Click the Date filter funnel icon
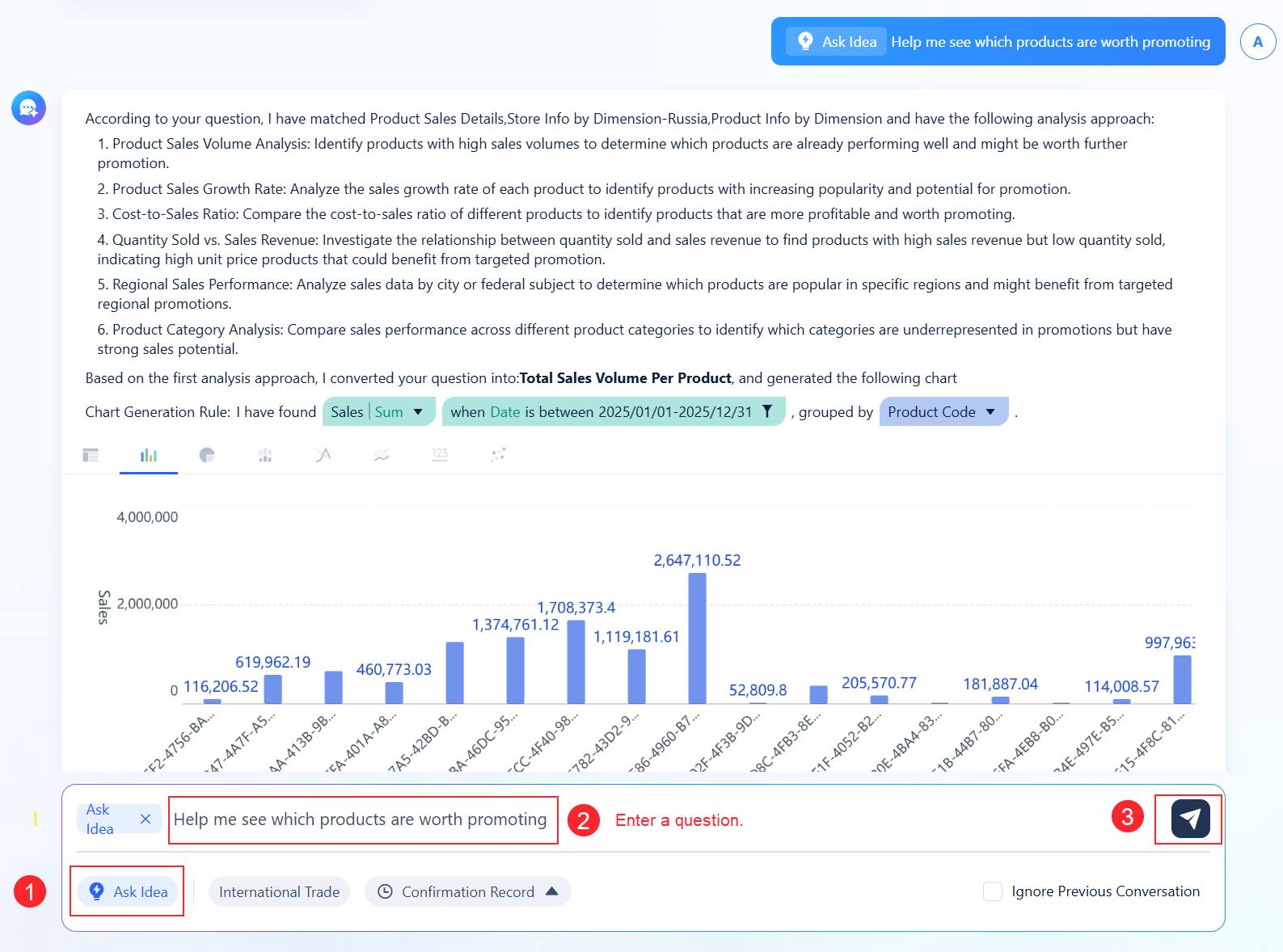The height and width of the screenshot is (952, 1283). coord(767,411)
